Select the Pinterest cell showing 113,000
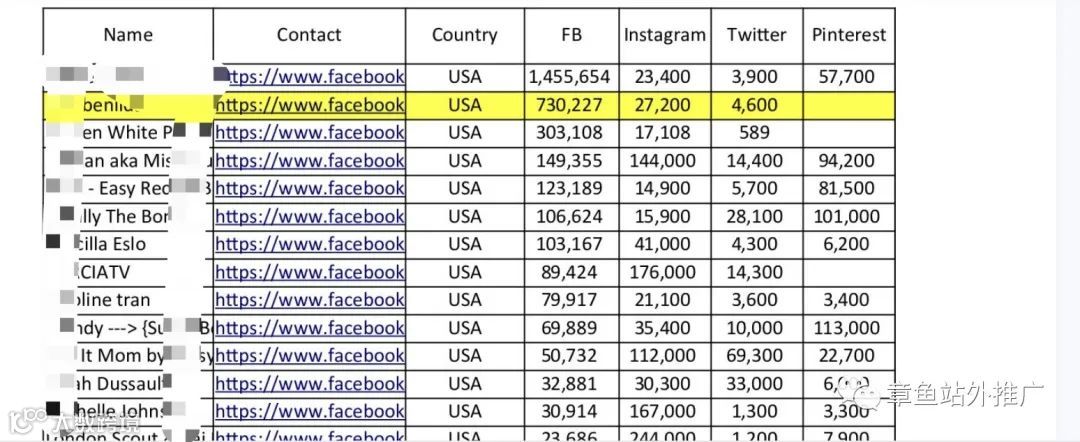This screenshot has width=1080, height=442. pos(848,328)
